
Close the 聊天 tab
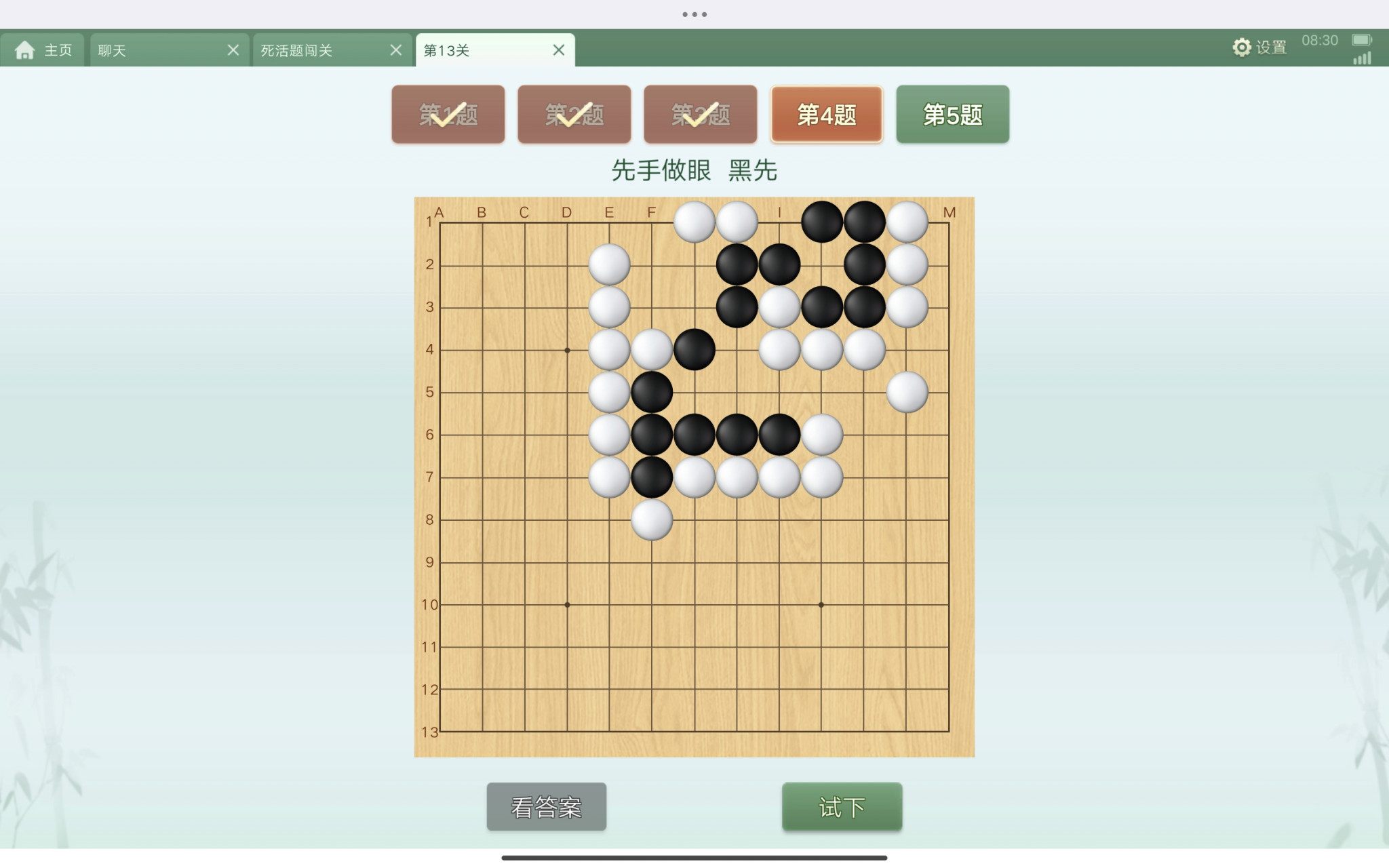233,50
